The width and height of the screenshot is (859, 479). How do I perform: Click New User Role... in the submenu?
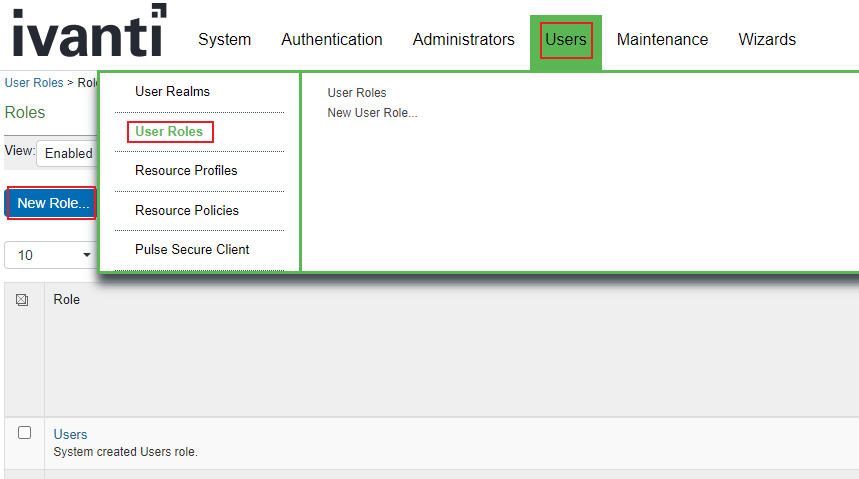pos(372,113)
